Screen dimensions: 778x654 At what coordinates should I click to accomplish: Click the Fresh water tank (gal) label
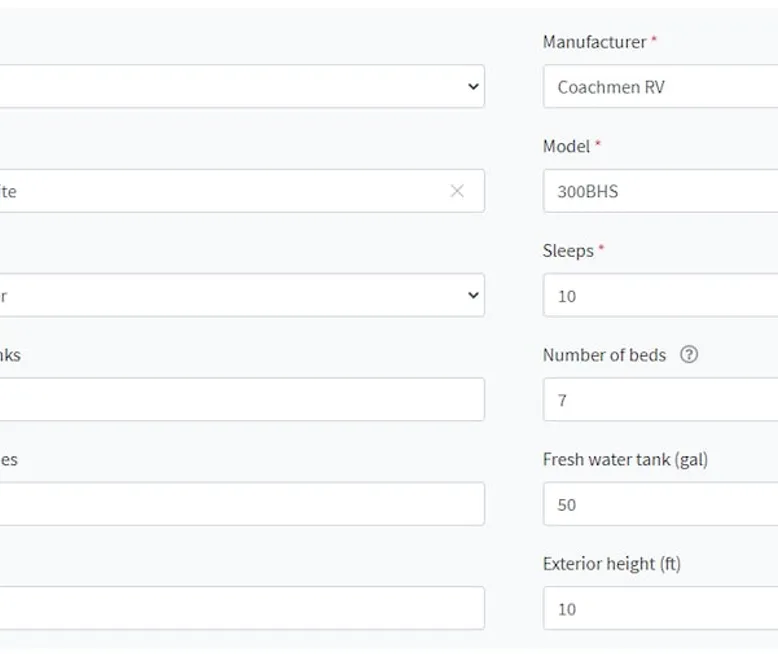[x=625, y=460]
